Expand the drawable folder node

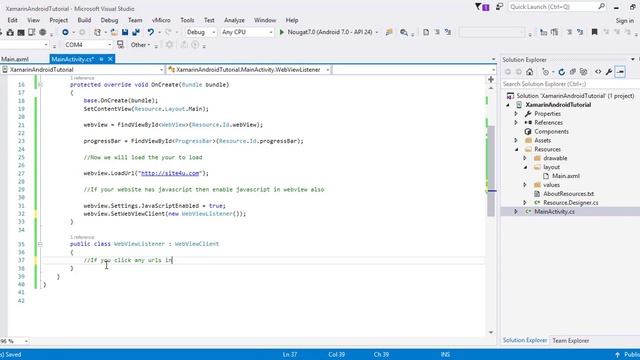525,158
